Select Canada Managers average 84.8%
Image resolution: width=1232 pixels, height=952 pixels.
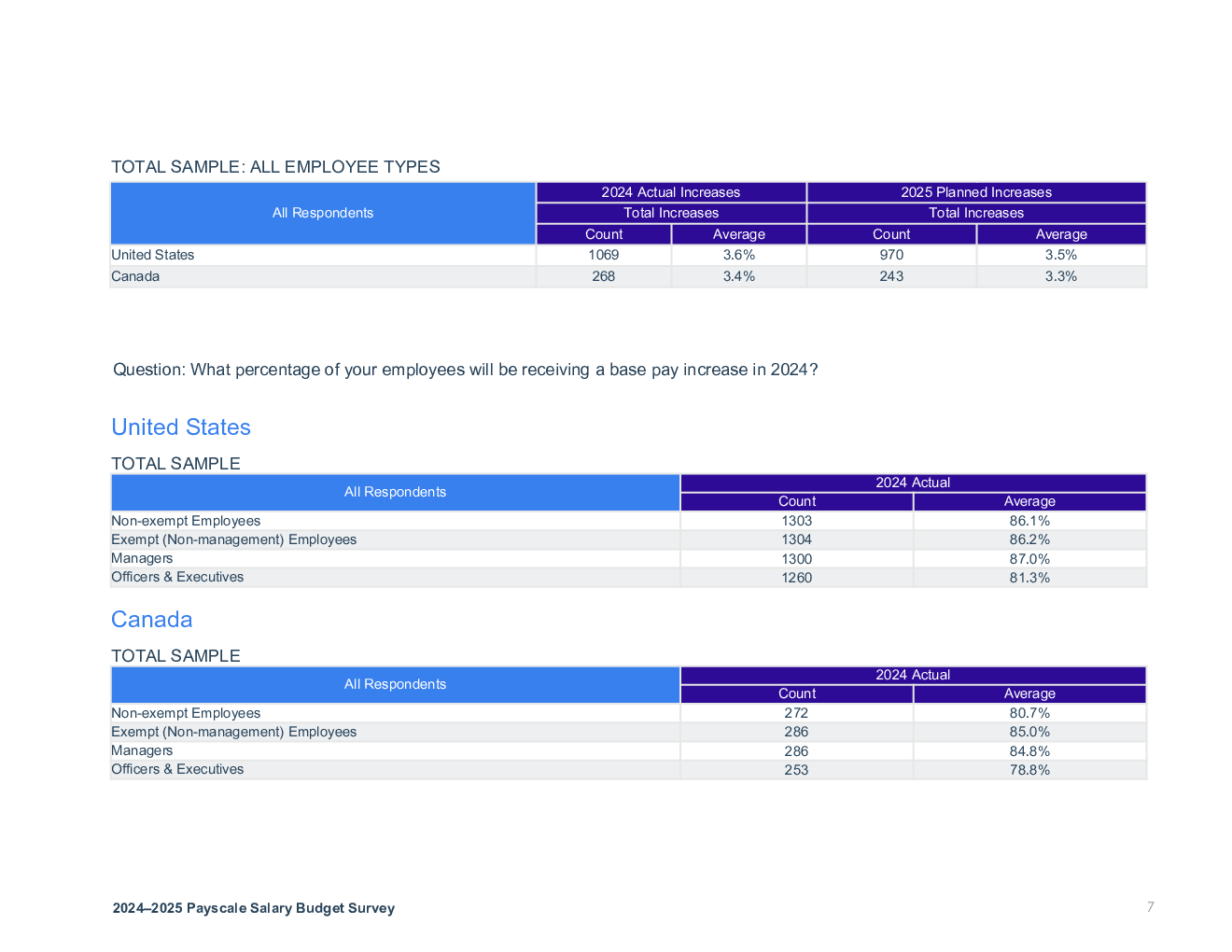tap(1029, 751)
